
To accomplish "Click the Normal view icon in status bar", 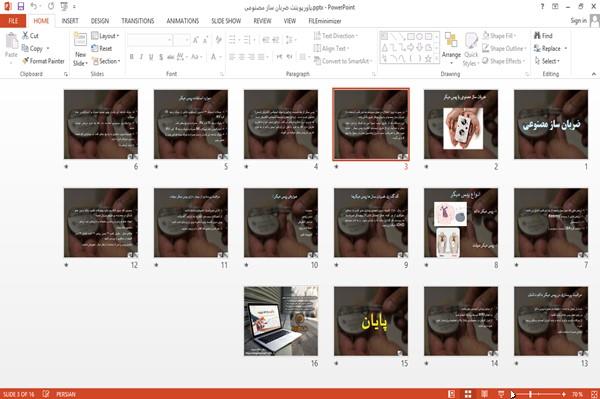I will (x=451, y=394).
